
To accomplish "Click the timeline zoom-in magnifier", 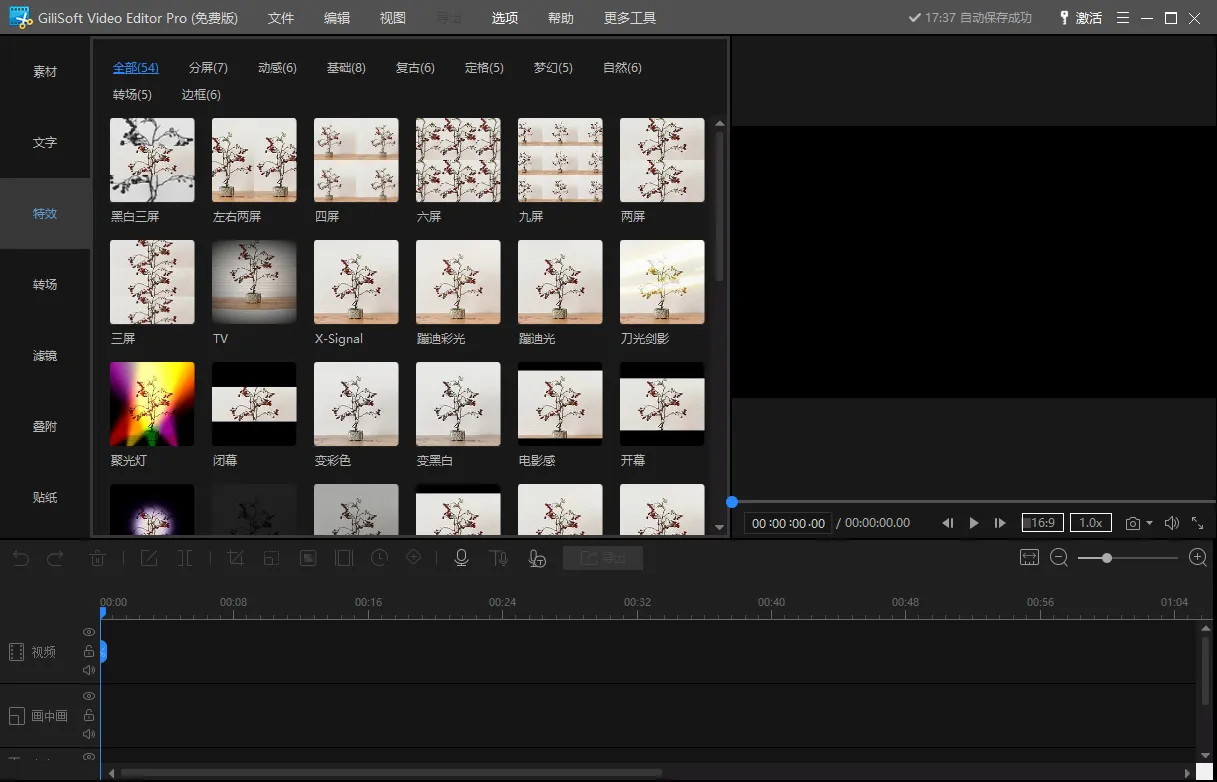I will [x=1197, y=557].
